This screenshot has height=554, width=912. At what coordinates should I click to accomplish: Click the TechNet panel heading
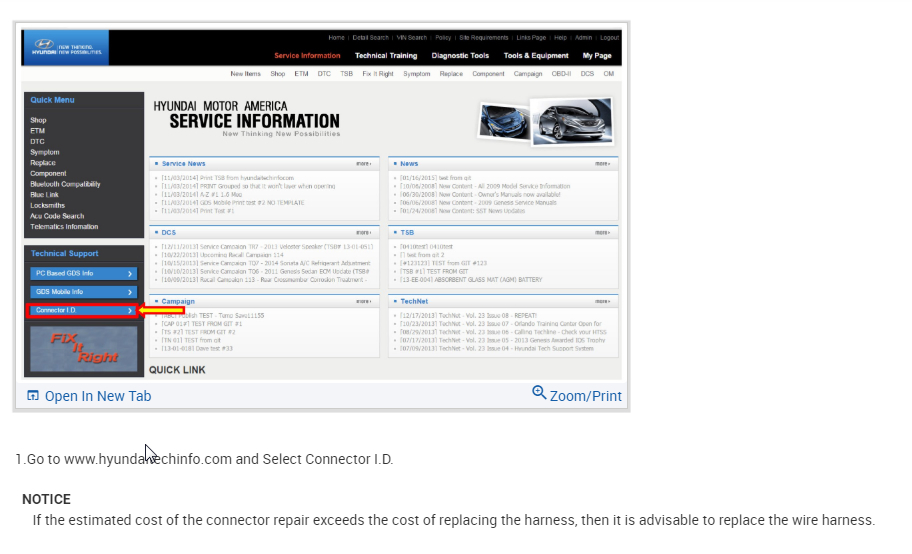(x=414, y=301)
